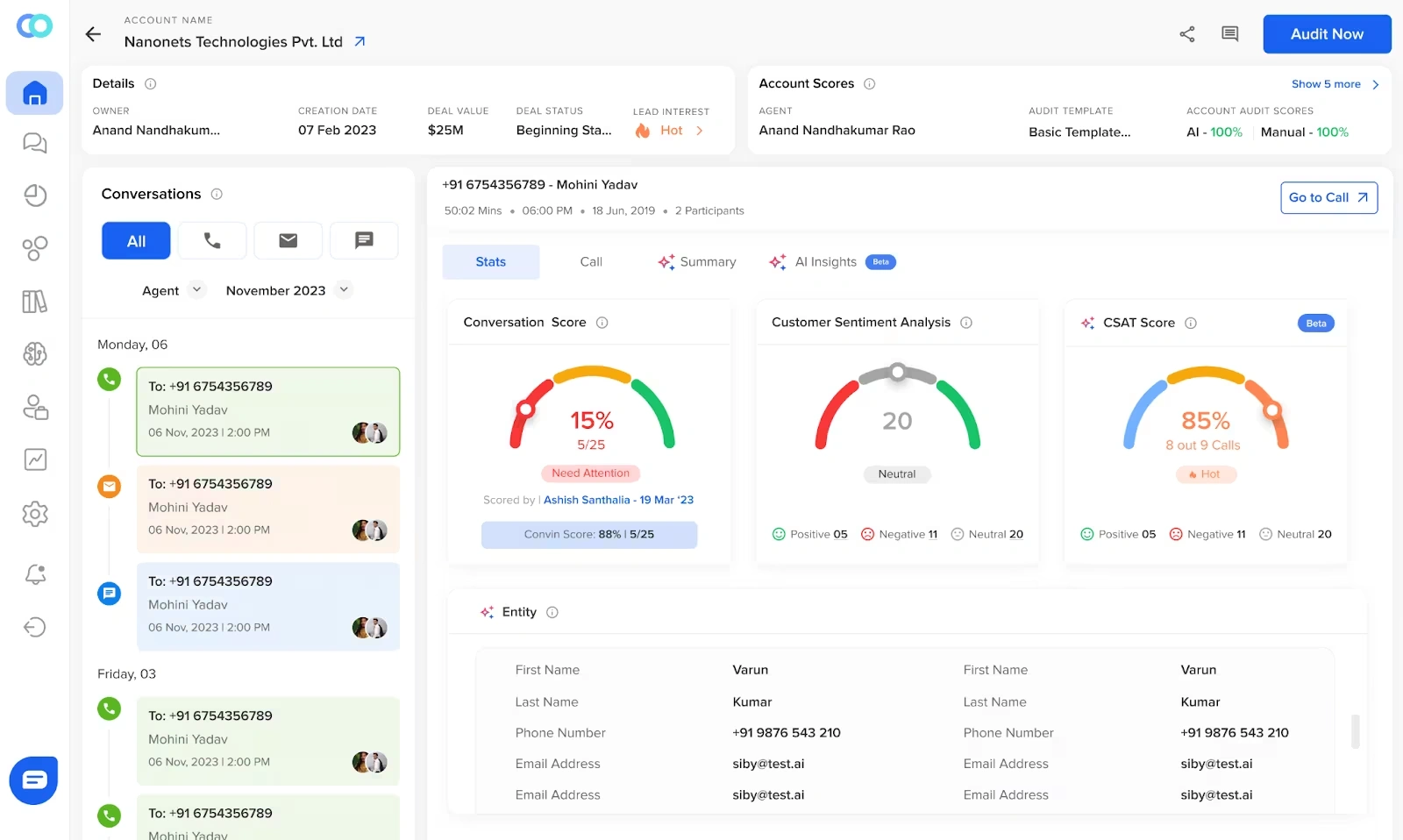Open the comments icon in header

[1230, 34]
